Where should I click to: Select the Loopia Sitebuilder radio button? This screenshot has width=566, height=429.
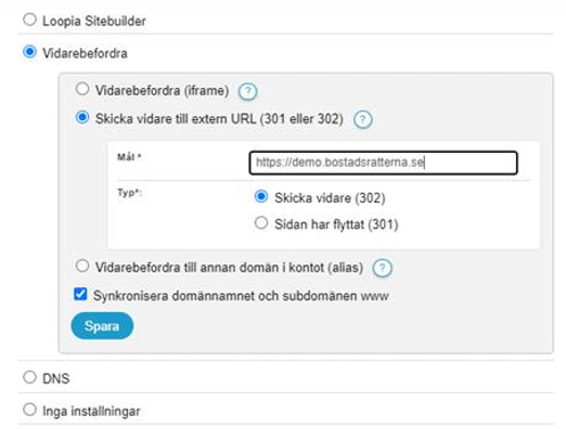pos(30,20)
